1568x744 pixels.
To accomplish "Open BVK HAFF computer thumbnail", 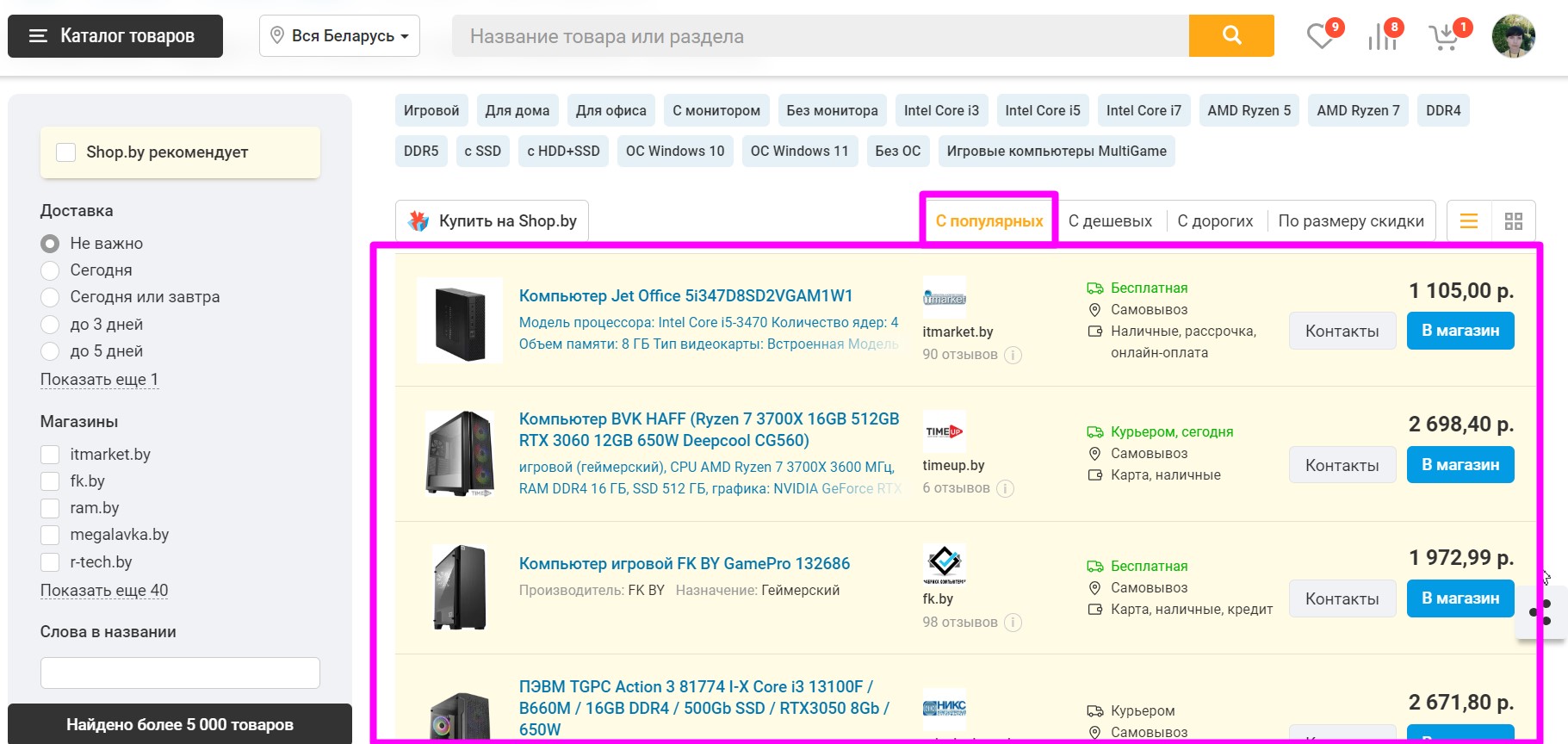I will click(460, 454).
